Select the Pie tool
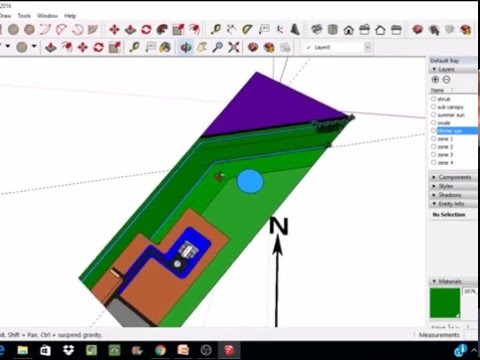Viewport: 480px width, 360px height. coord(93,30)
